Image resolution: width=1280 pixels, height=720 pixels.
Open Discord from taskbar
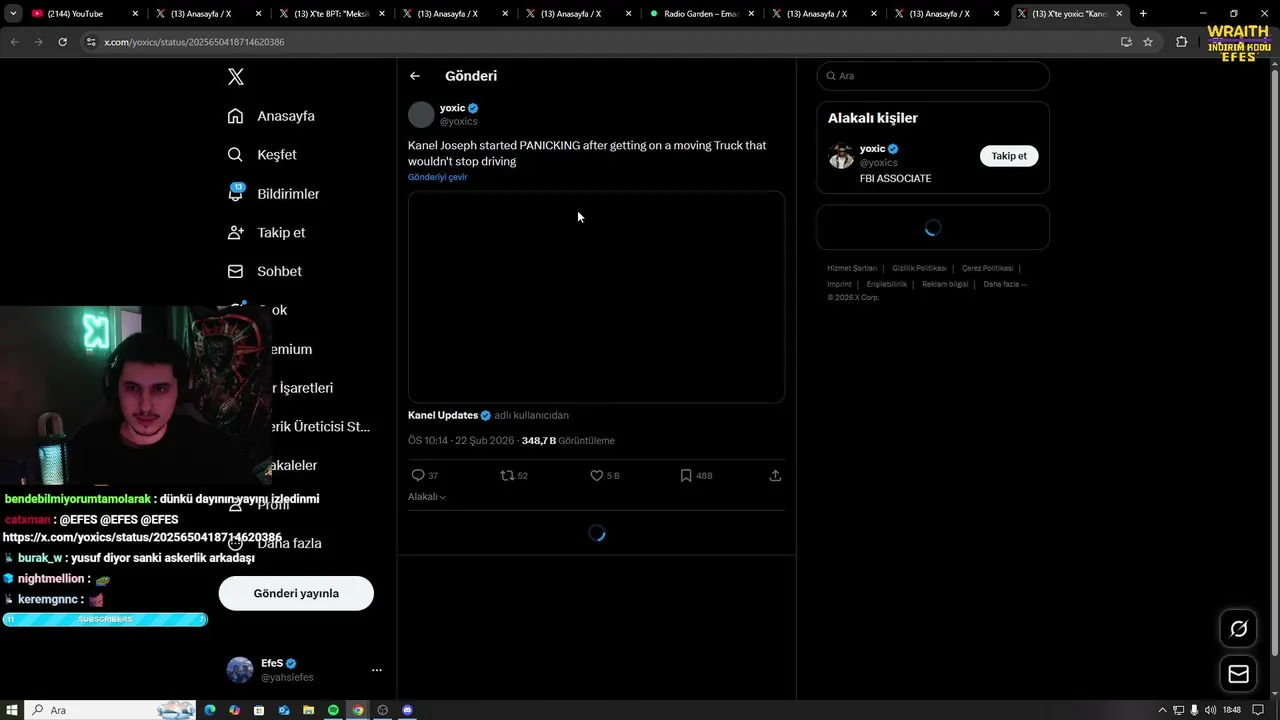[407, 710]
